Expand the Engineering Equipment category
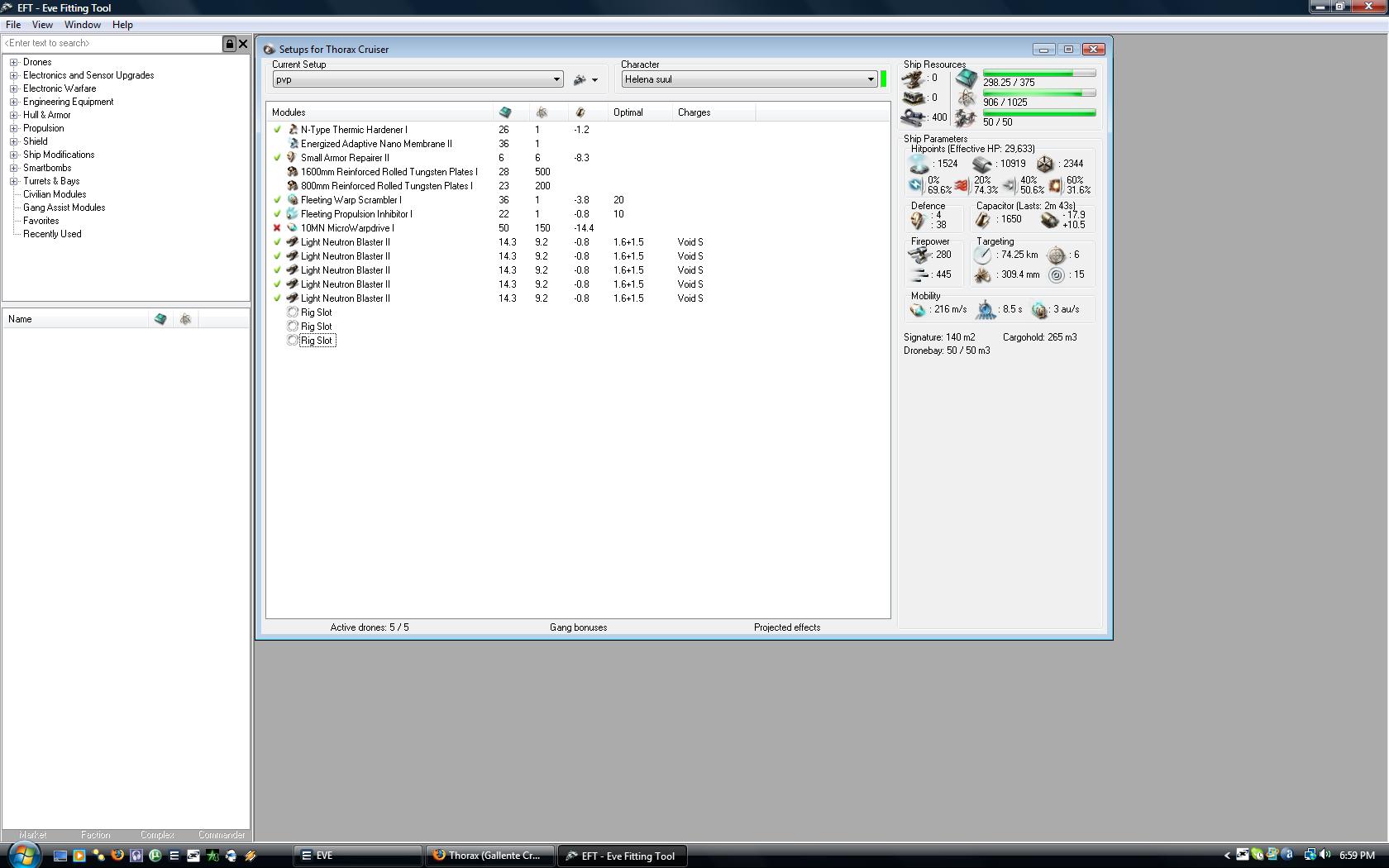Viewport: 1389px width, 868px height. coord(14,102)
